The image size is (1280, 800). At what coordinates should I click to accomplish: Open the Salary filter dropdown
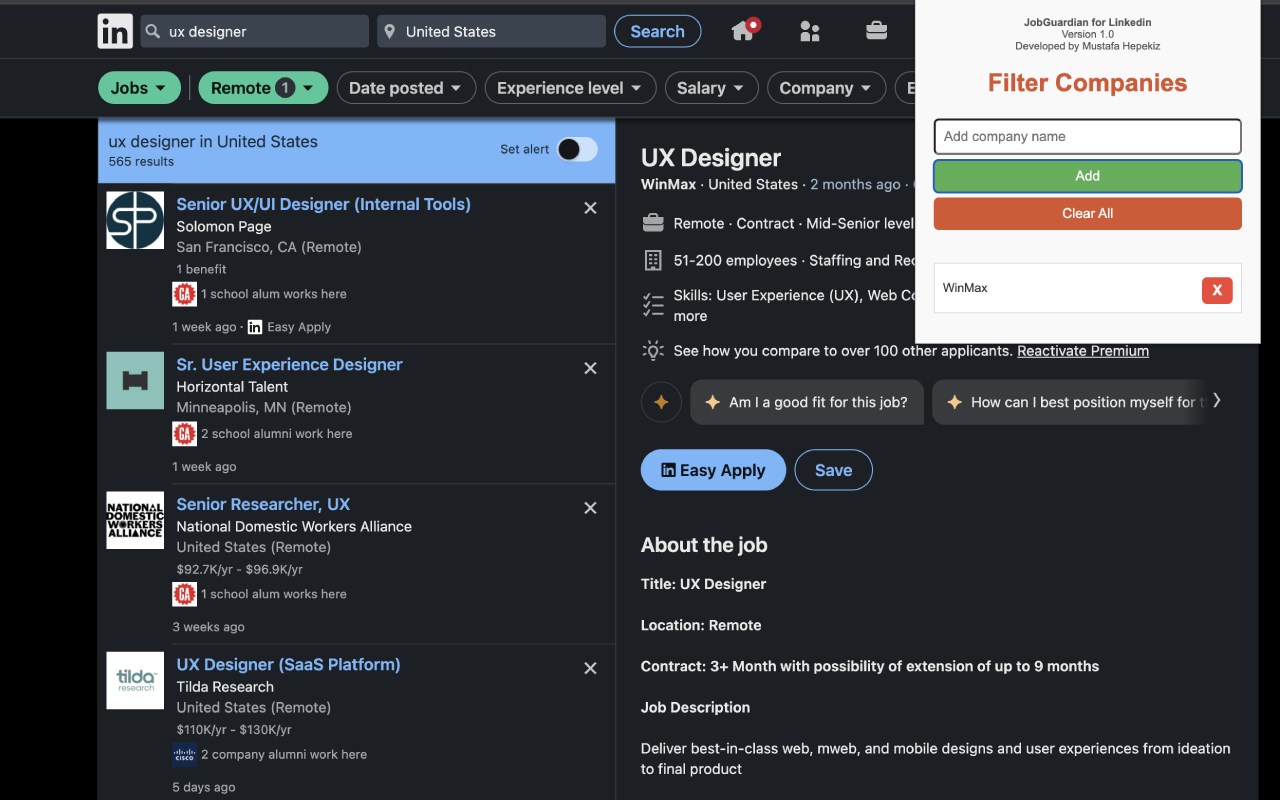click(x=711, y=88)
